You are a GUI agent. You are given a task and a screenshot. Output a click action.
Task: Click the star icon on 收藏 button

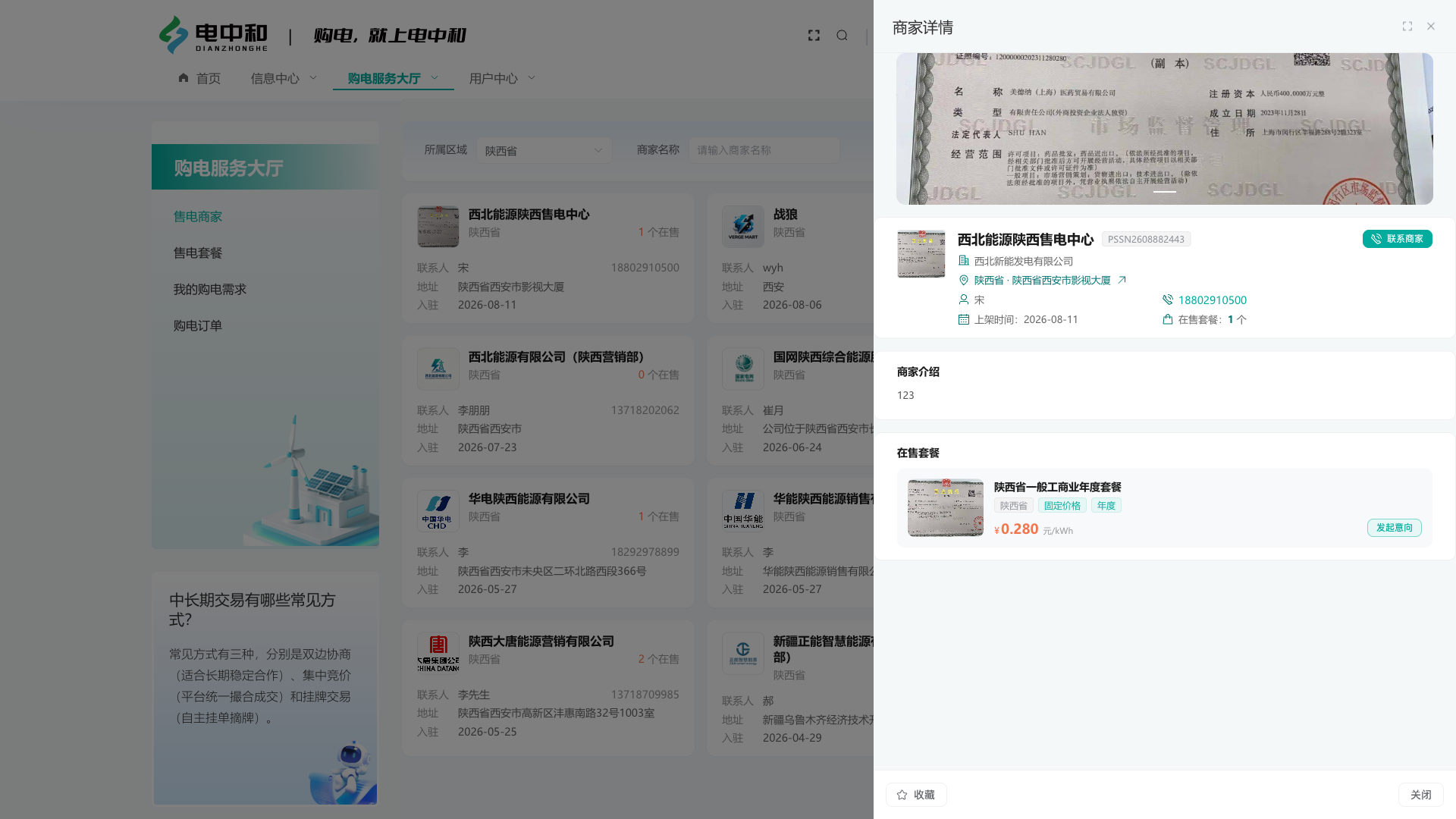[x=902, y=795]
